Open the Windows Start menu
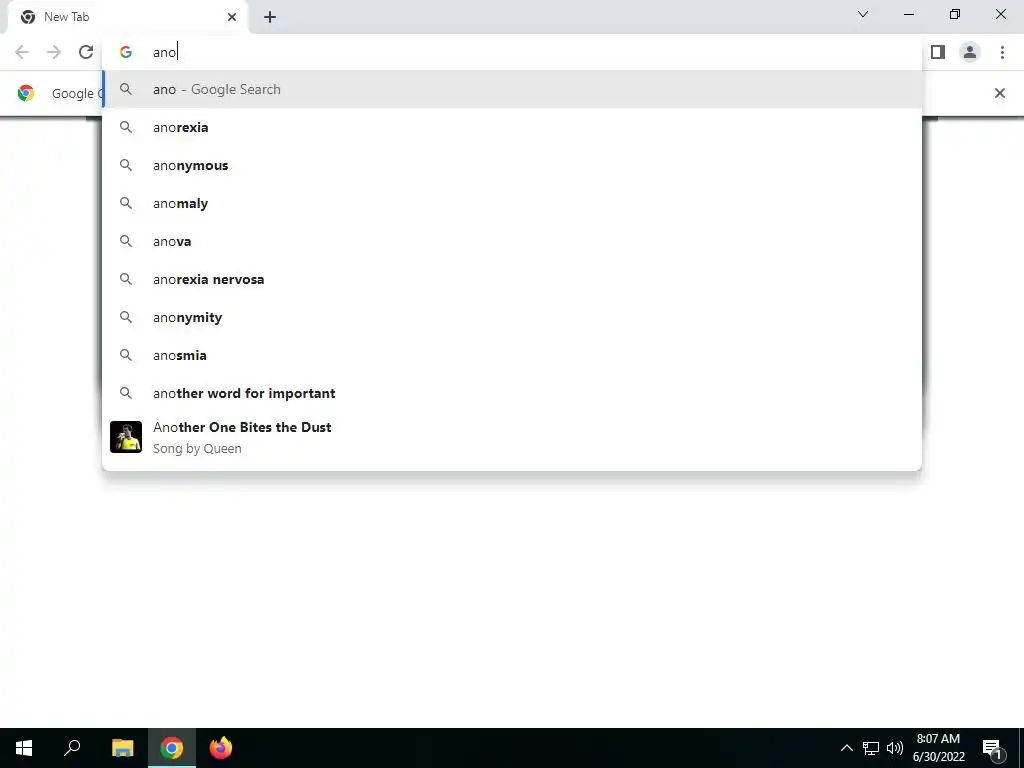Viewport: 1024px width, 768px height. (x=24, y=748)
